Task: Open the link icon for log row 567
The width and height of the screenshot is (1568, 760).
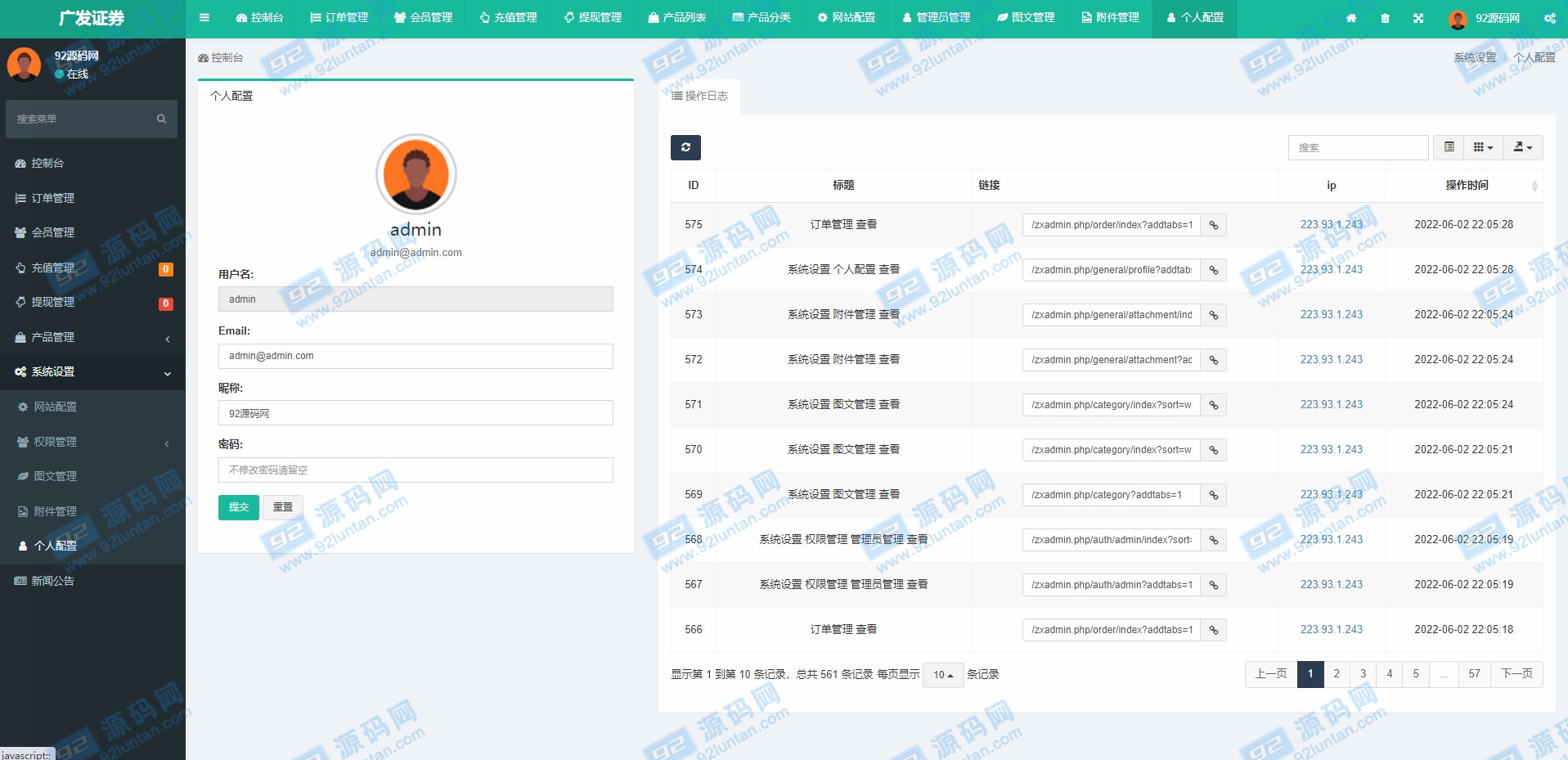Action: tap(1214, 585)
